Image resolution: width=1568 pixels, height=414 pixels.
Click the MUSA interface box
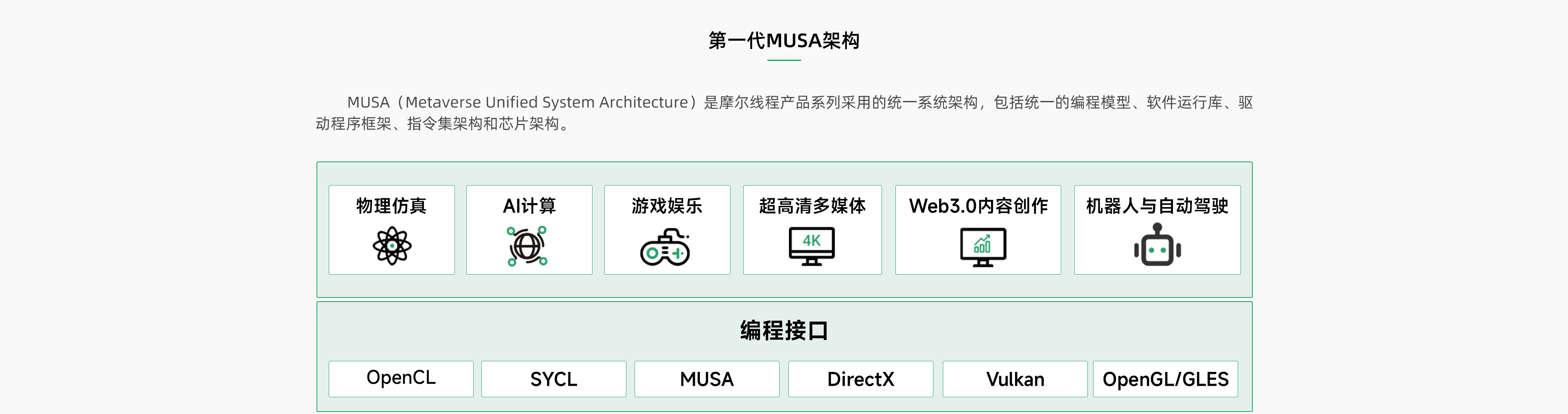[x=707, y=379]
